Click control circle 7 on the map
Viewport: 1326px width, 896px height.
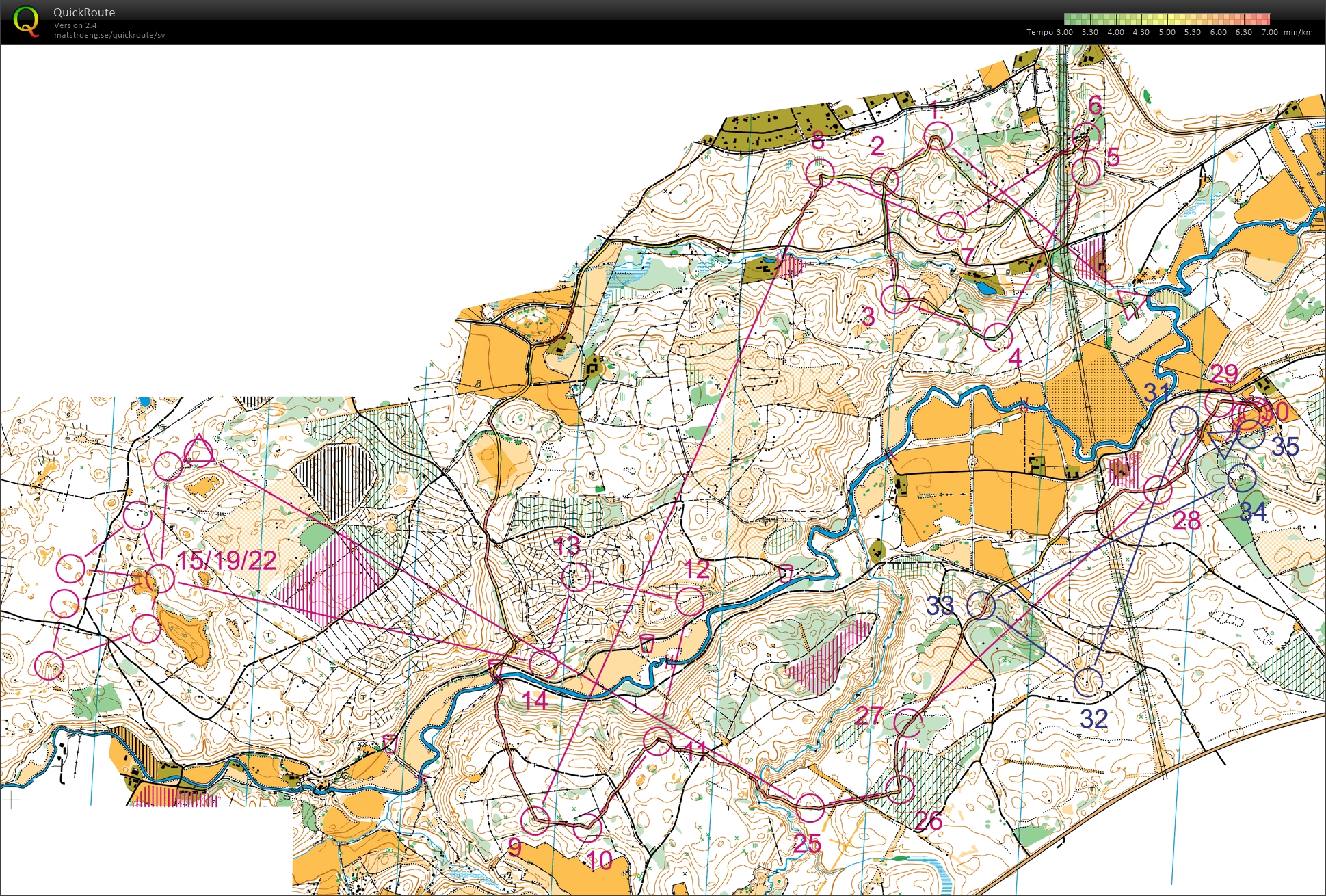coord(951,226)
